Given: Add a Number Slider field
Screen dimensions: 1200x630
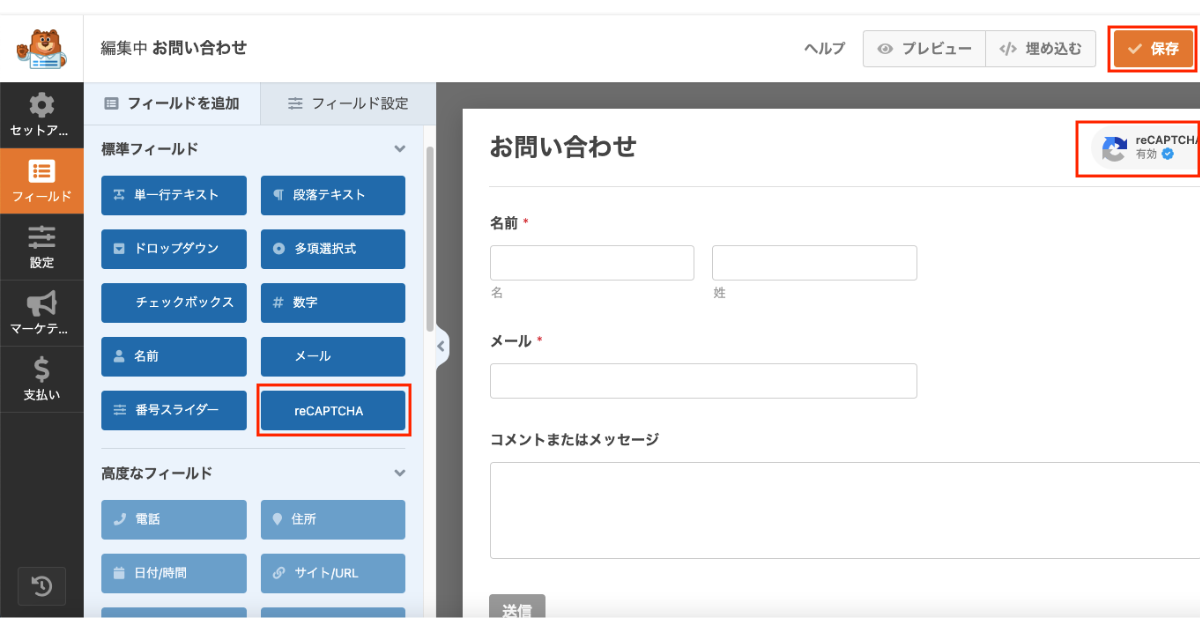Looking at the screenshot, I should [x=174, y=410].
